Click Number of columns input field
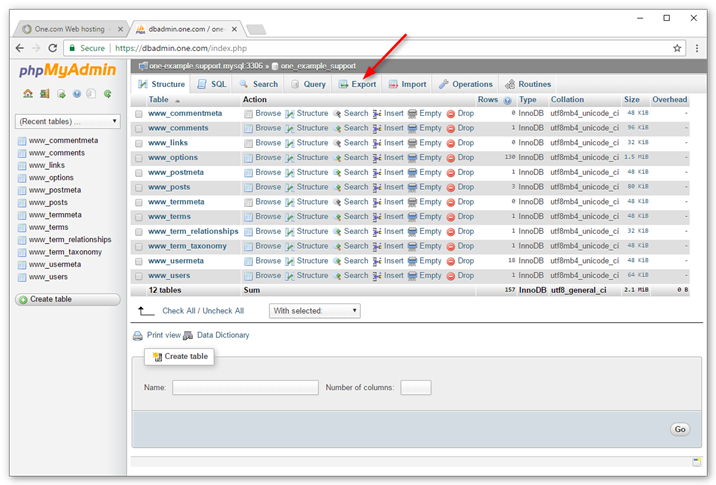Image resolution: width=716 pixels, height=485 pixels. [x=416, y=388]
